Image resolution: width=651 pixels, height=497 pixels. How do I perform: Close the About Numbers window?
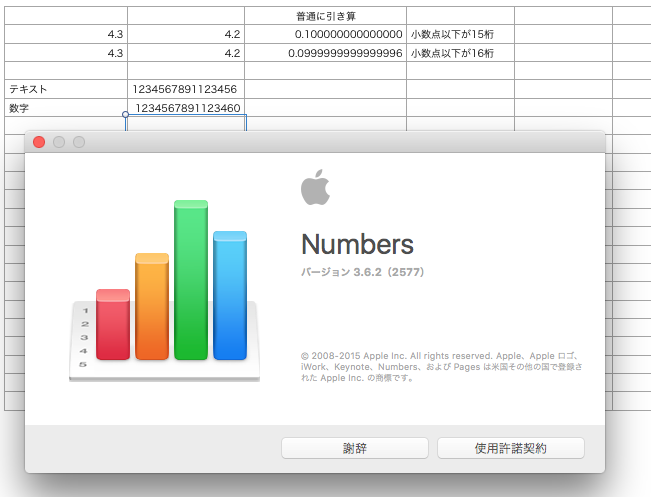pos(39,142)
